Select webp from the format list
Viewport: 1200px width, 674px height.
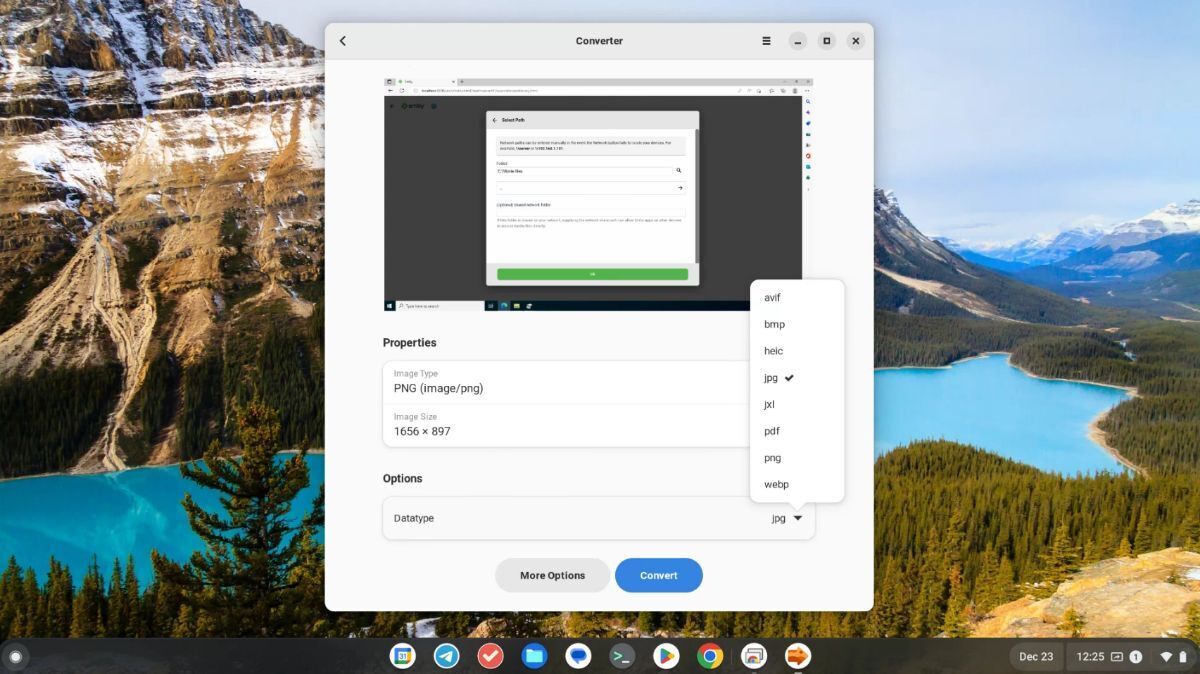pyautogui.click(x=776, y=484)
